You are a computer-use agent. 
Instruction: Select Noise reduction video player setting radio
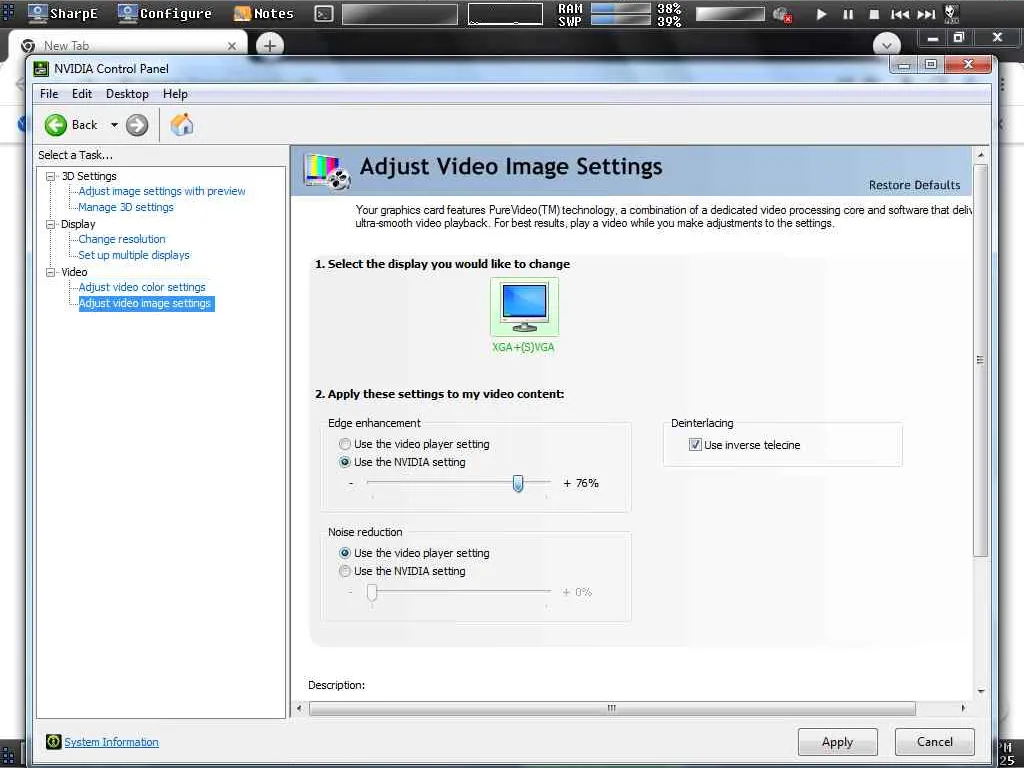(x=345, y=552)
